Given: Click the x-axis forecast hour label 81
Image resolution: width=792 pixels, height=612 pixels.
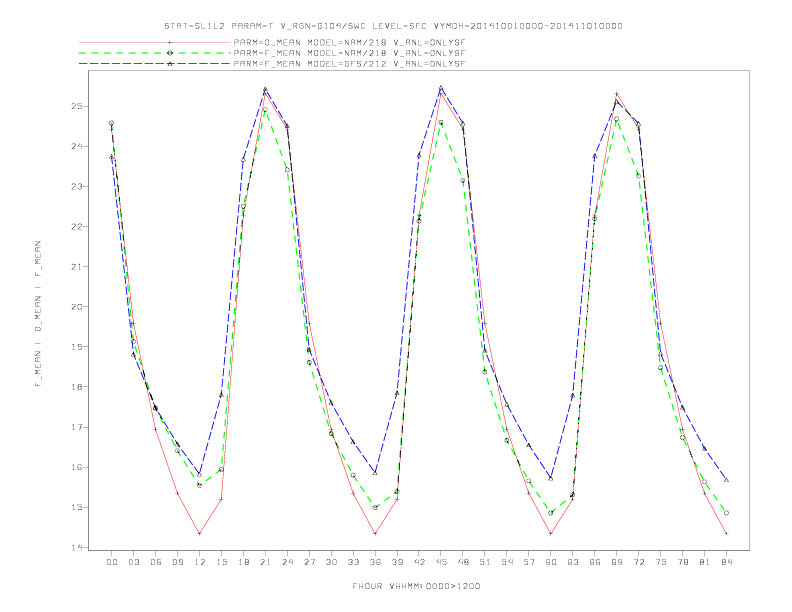Looking at the screenshot, I should click(705, 562).
